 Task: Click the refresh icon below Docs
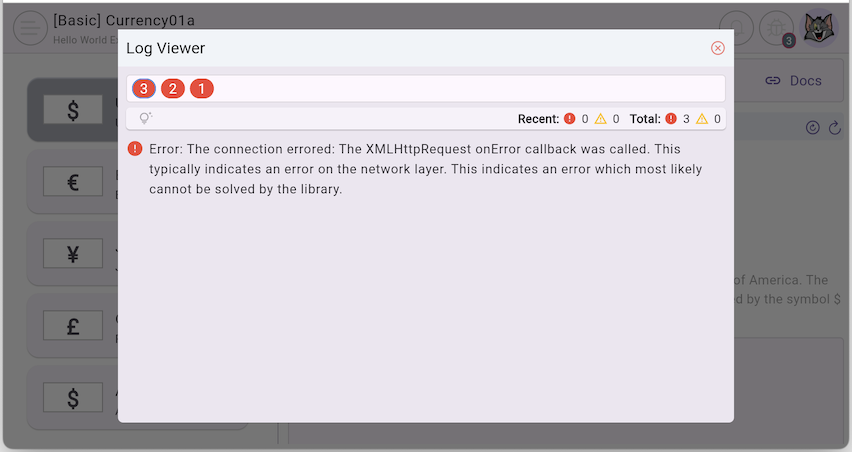pos(835,128)
